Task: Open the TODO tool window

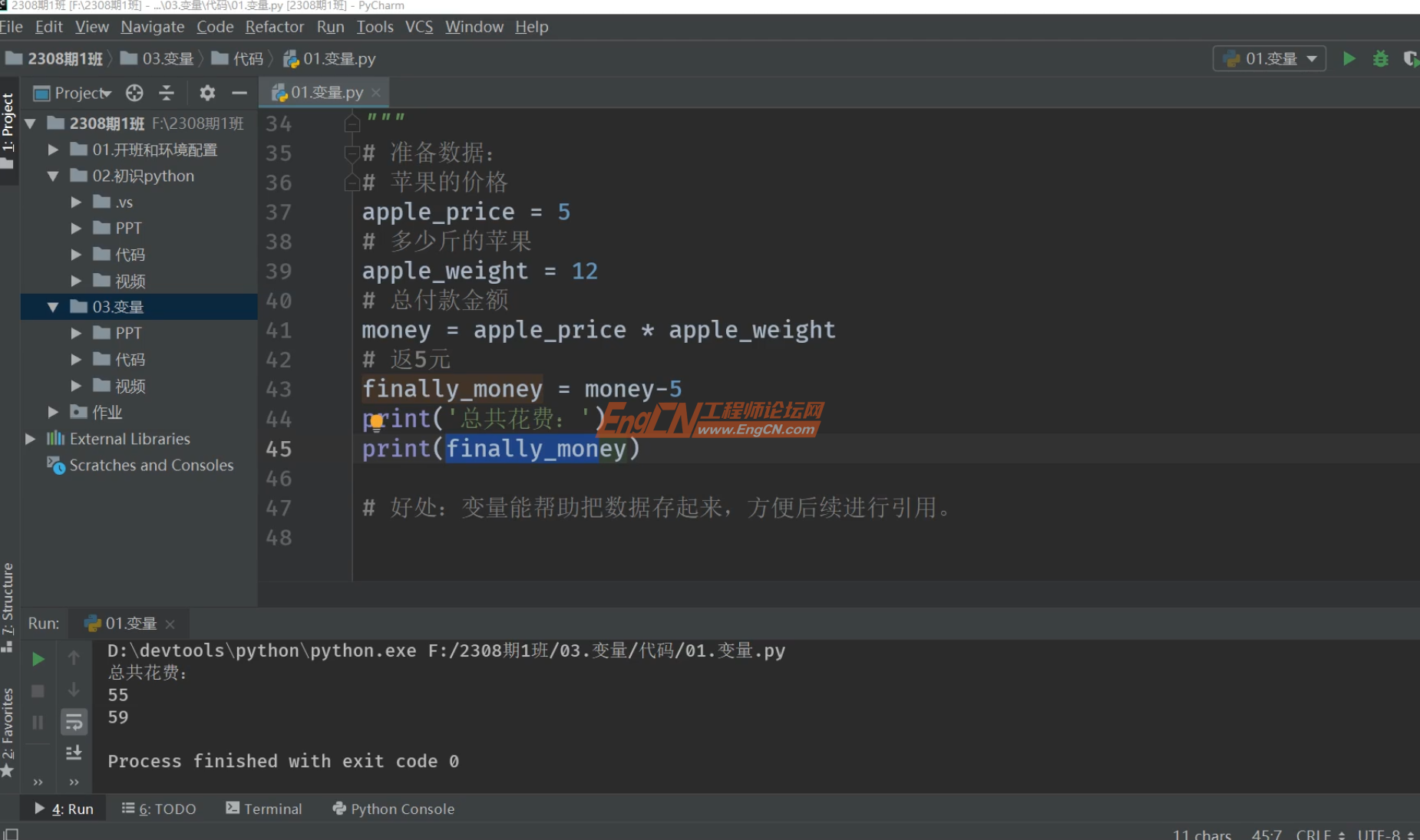Action: (x=159, y=809)
